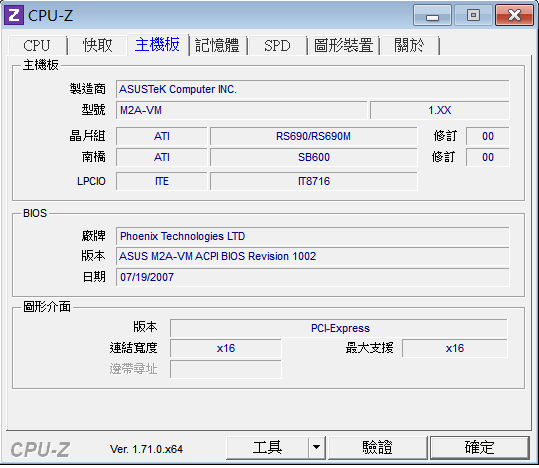Click the BIOS date 07/19/2007
539x468 pixels.
point(312,277)
